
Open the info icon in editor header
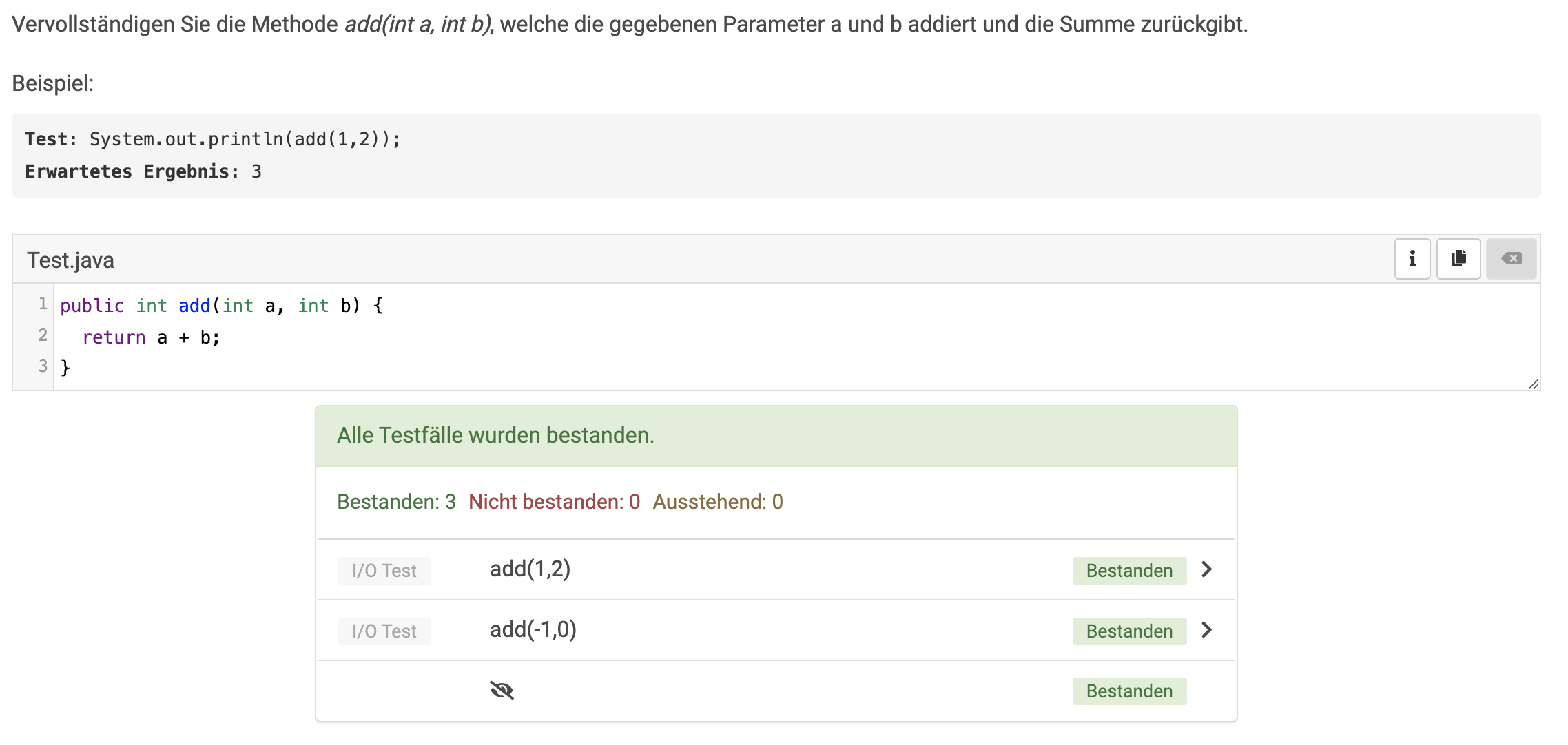[x=1412, y=259]
